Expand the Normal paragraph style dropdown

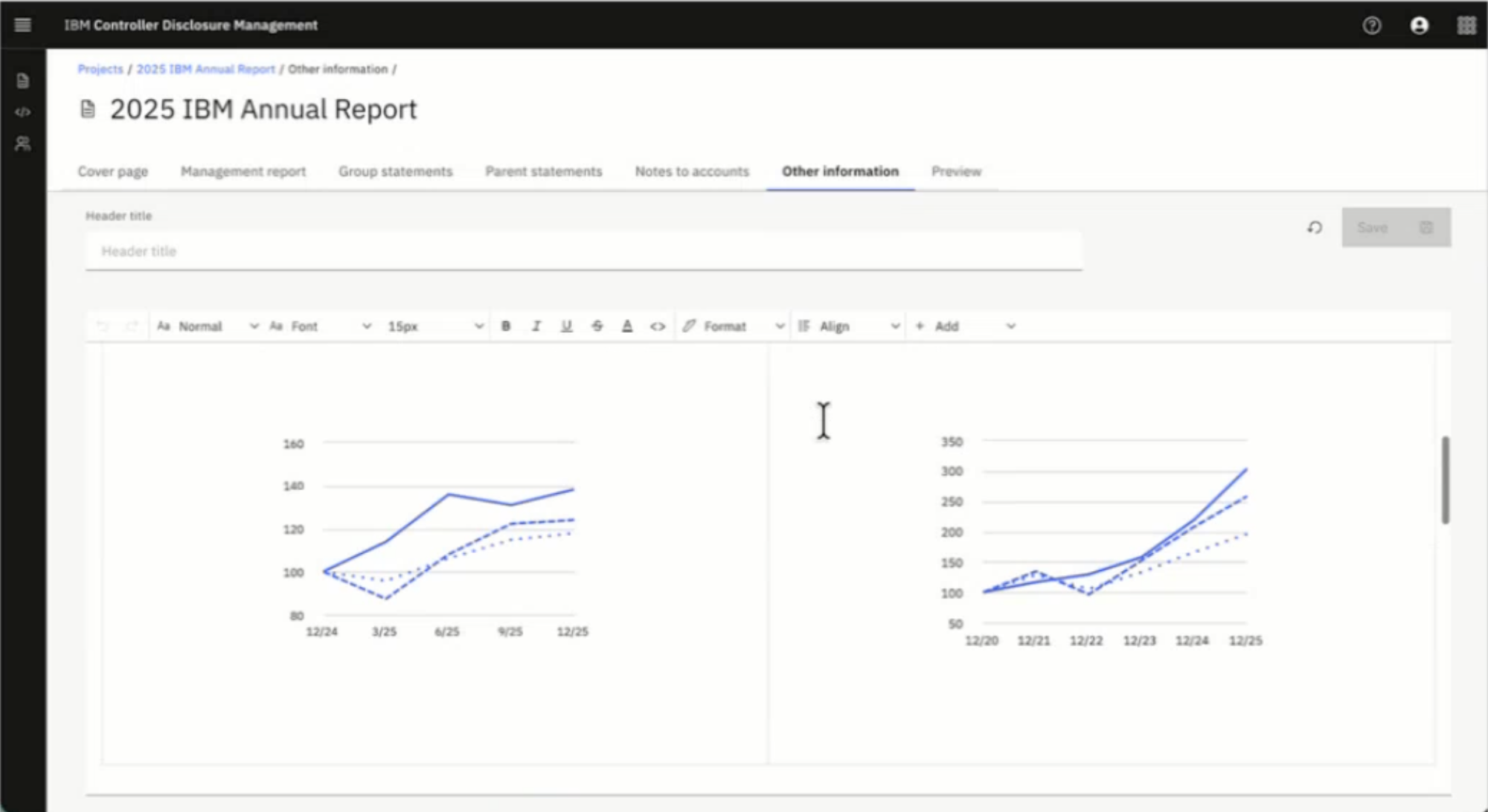tap(208, 326)
